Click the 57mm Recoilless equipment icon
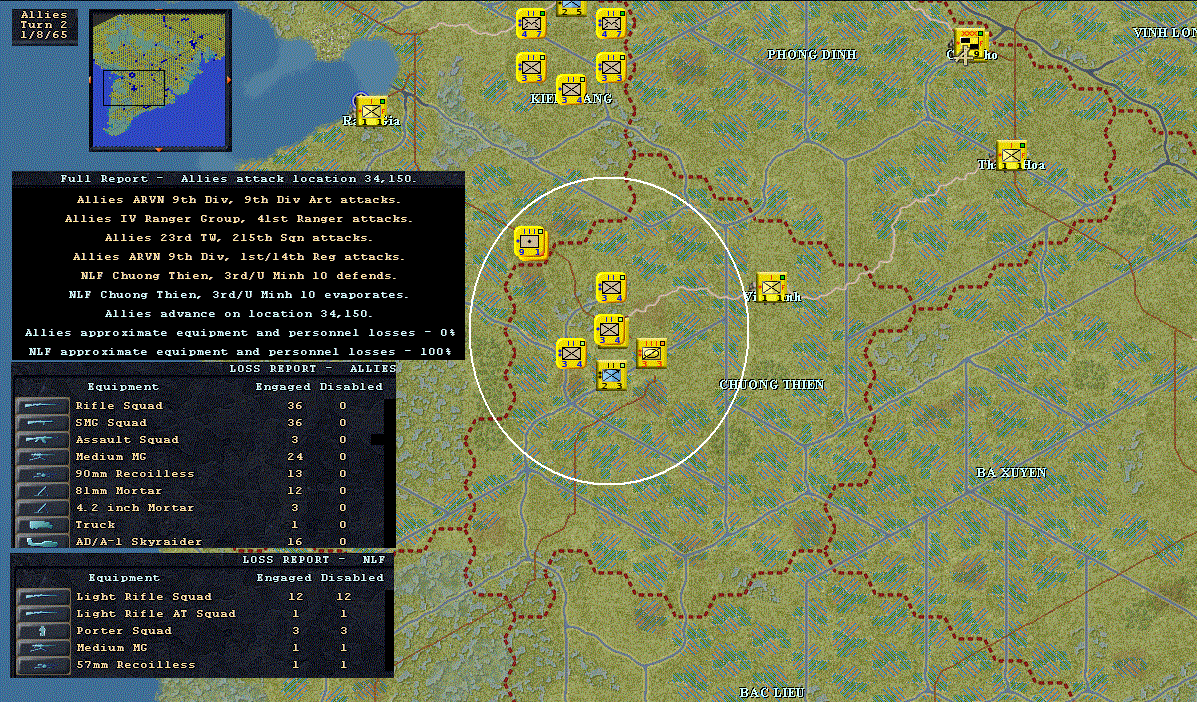1197x702 pixels. tap(43, 665)
